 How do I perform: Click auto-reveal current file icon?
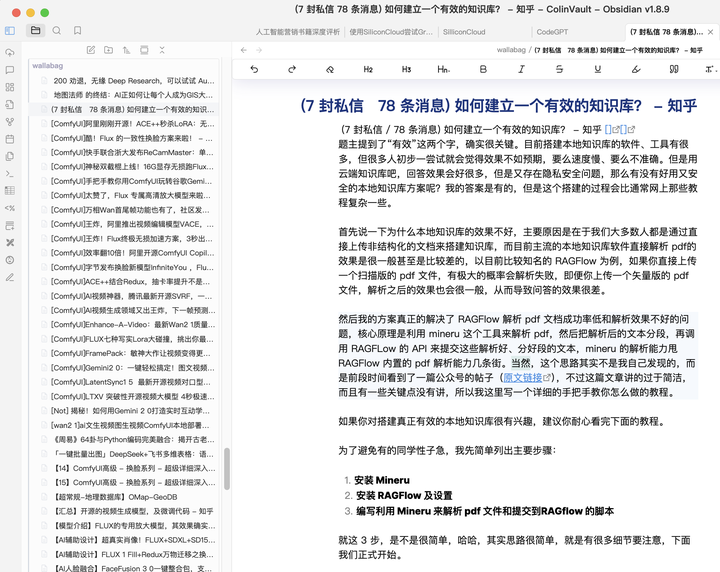pyautogui.click(x=144, y=50)
